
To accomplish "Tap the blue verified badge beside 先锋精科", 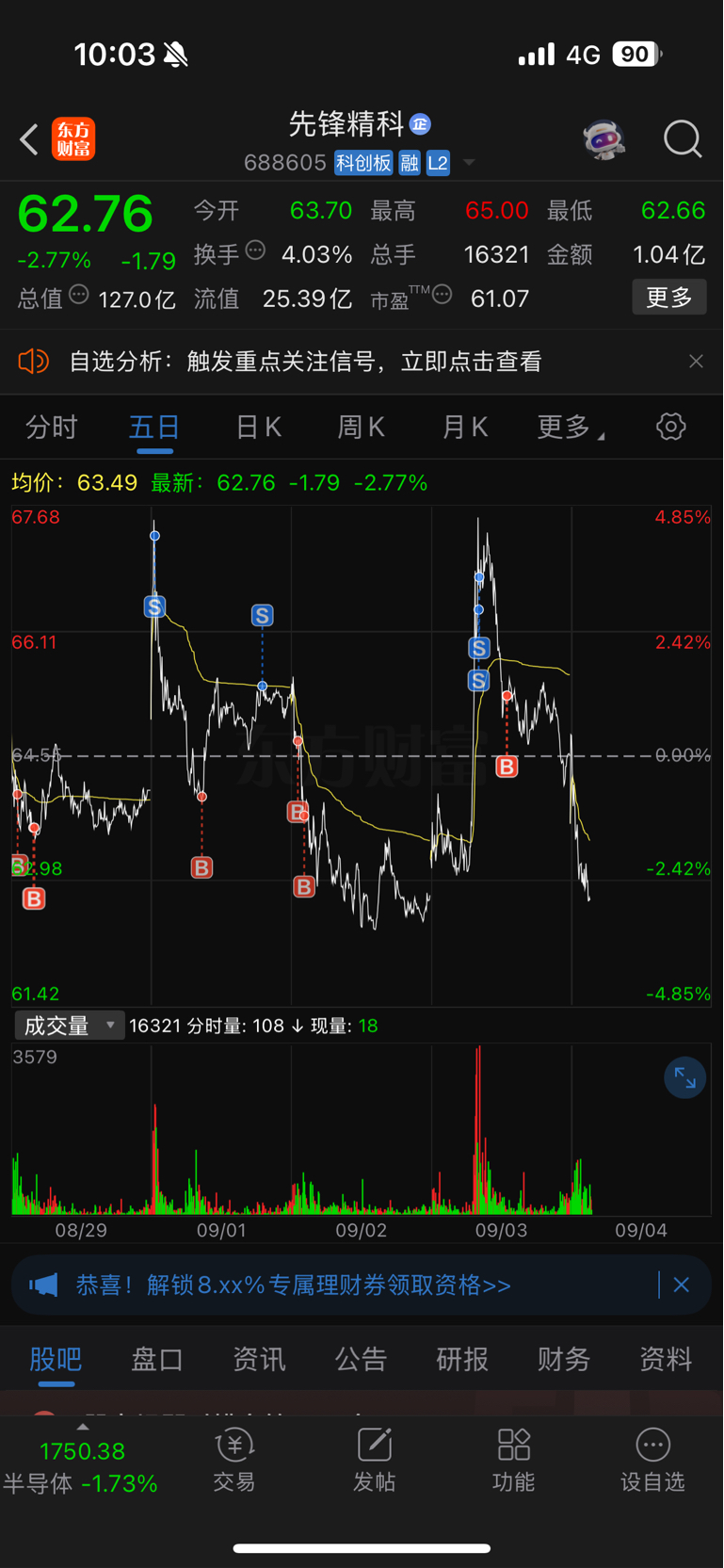I will tap(421, 123).
